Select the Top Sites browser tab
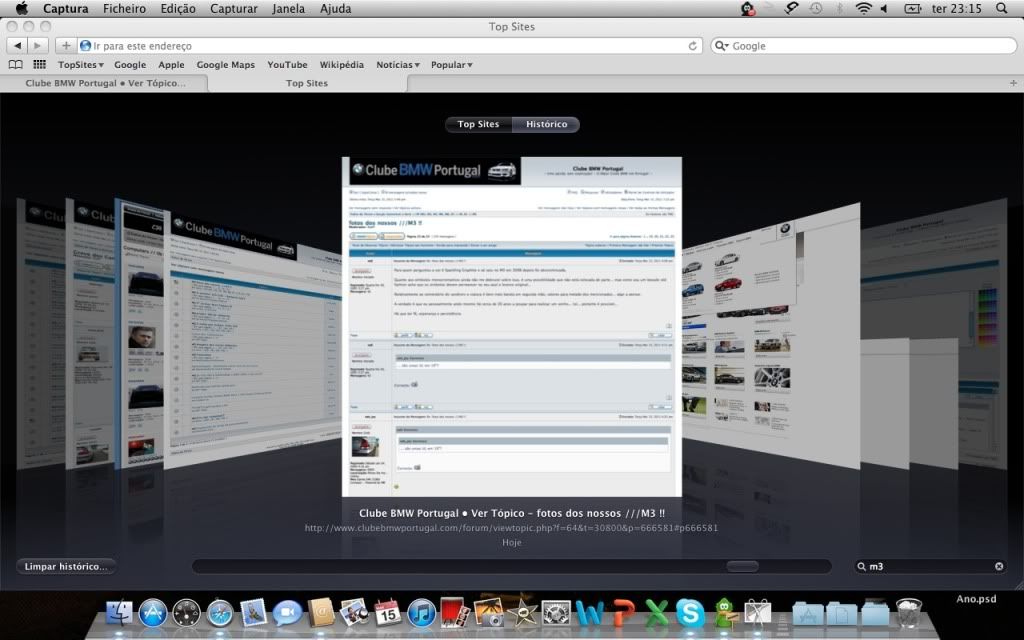Screen dimensions: 1024x640 (x=307, y=83)
